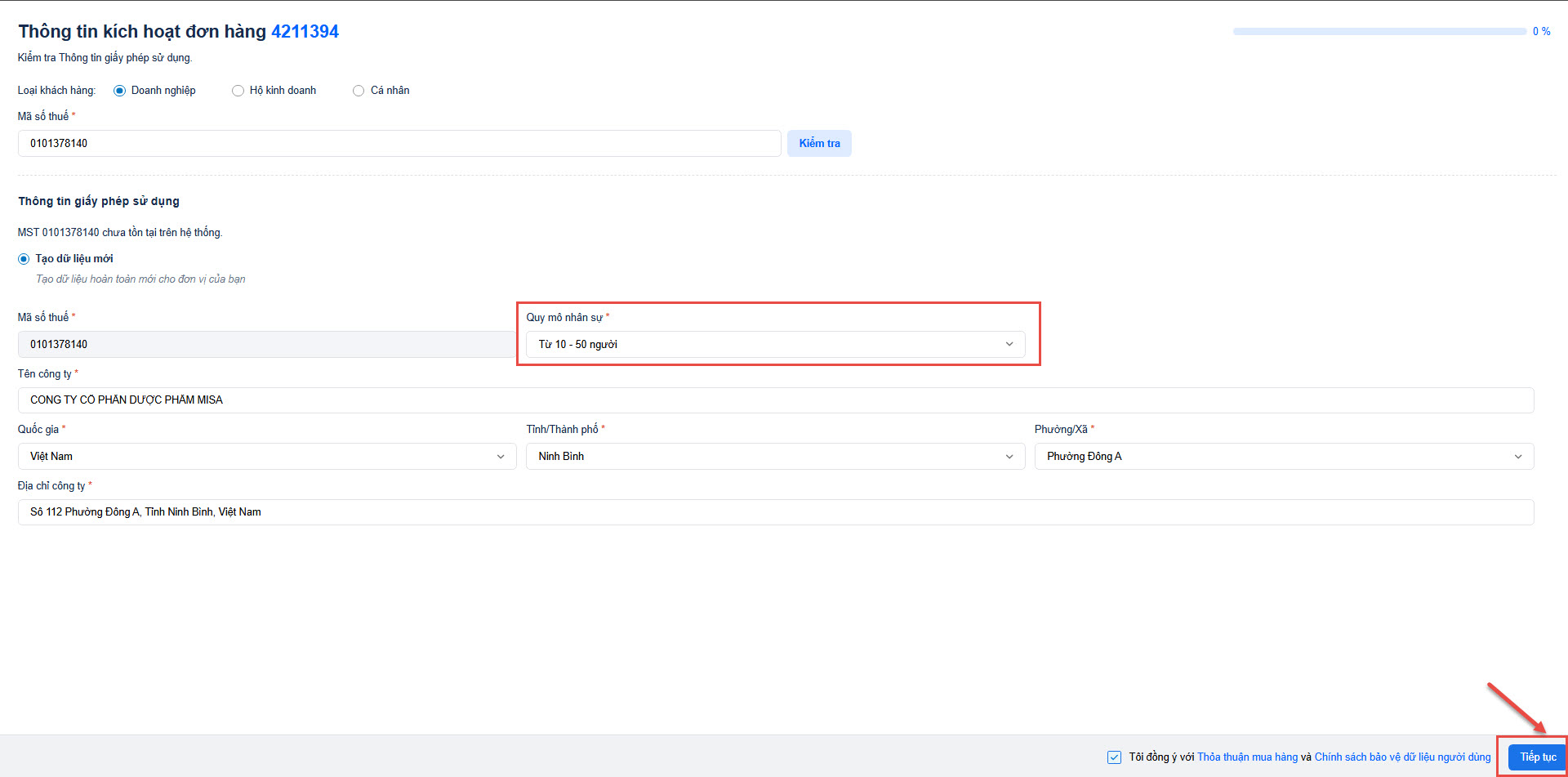Click the order activation progress bar

click(x=1379, y=32)
